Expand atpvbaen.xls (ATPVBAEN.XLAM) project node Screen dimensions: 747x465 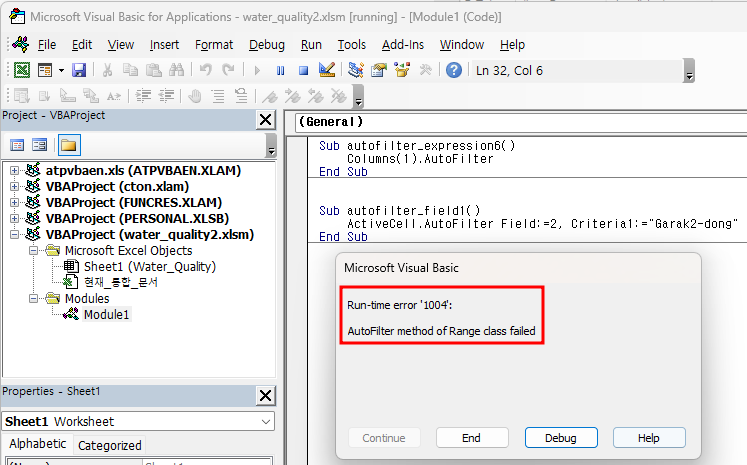pos(14,171)
